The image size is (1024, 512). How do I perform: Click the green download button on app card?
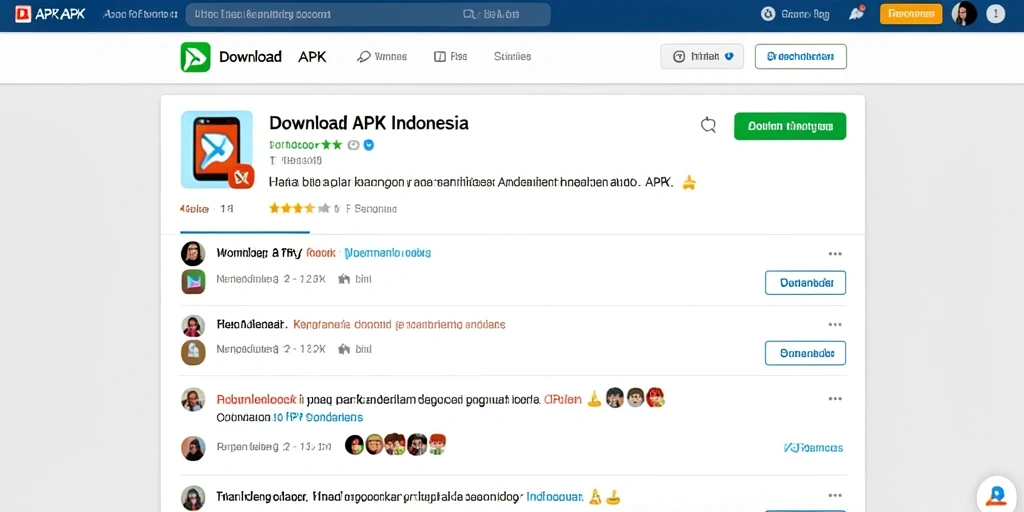790,126
